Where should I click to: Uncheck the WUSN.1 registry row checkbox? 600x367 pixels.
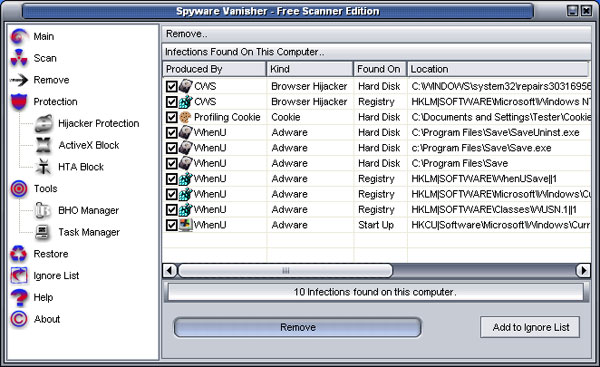(171, 209)
